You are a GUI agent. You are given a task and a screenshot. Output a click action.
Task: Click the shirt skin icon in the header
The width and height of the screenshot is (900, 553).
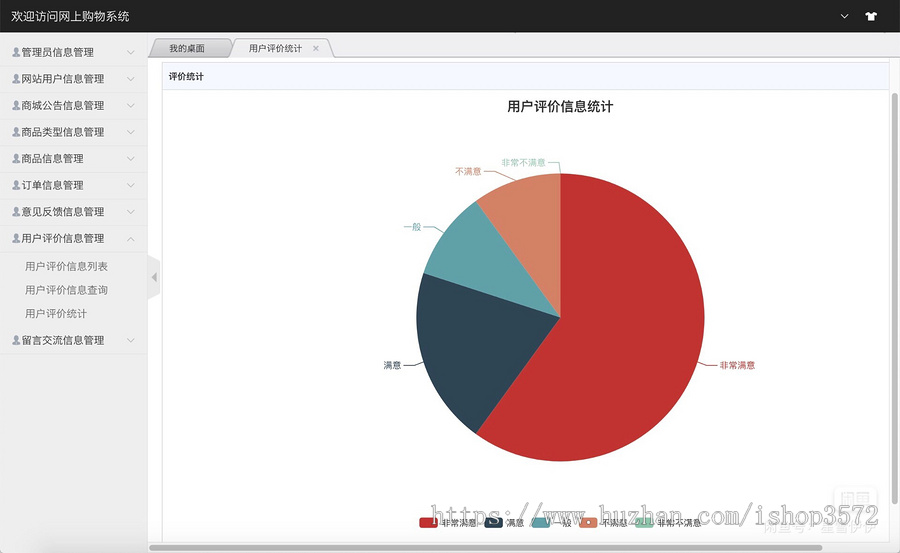[871, 16]
